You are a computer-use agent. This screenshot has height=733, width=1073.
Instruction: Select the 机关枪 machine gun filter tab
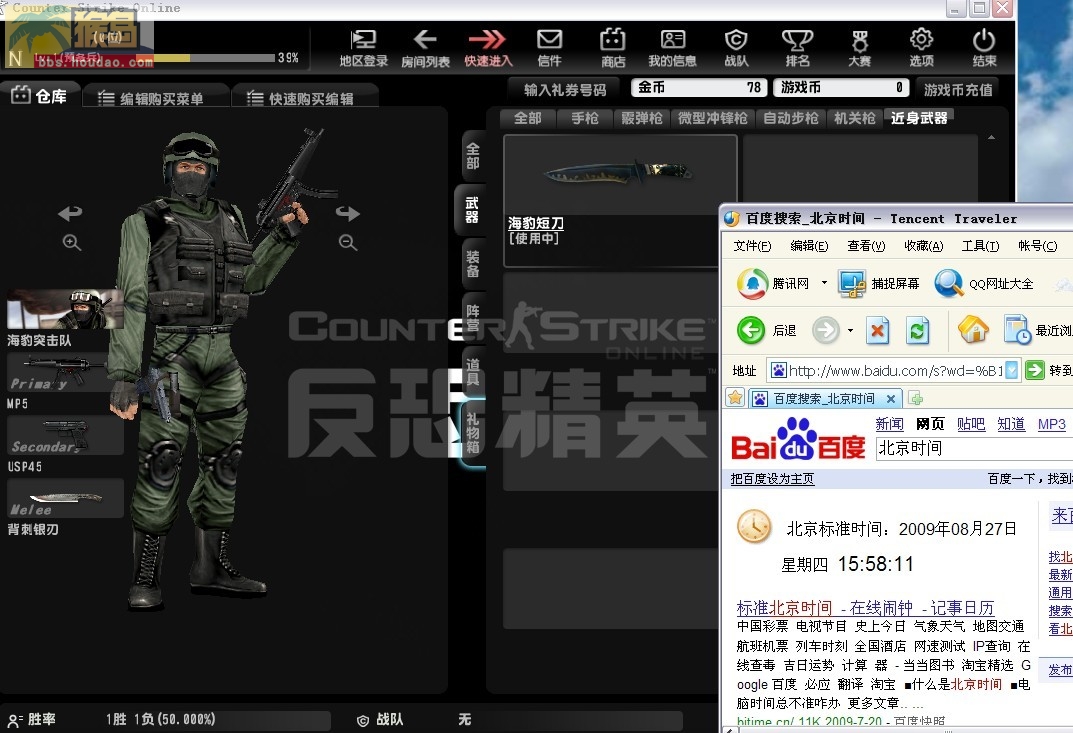855,118
